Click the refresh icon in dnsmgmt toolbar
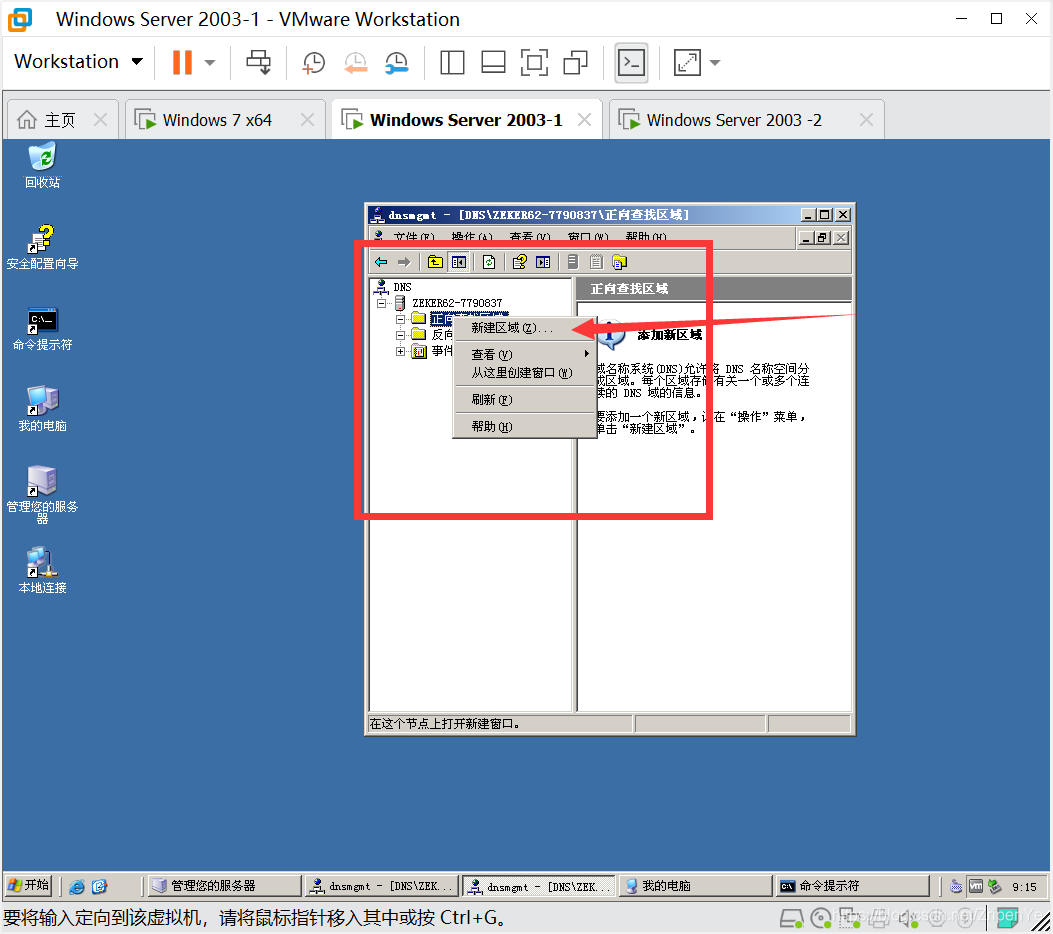This screenshot has width=1053, height=934. (489, 262)
